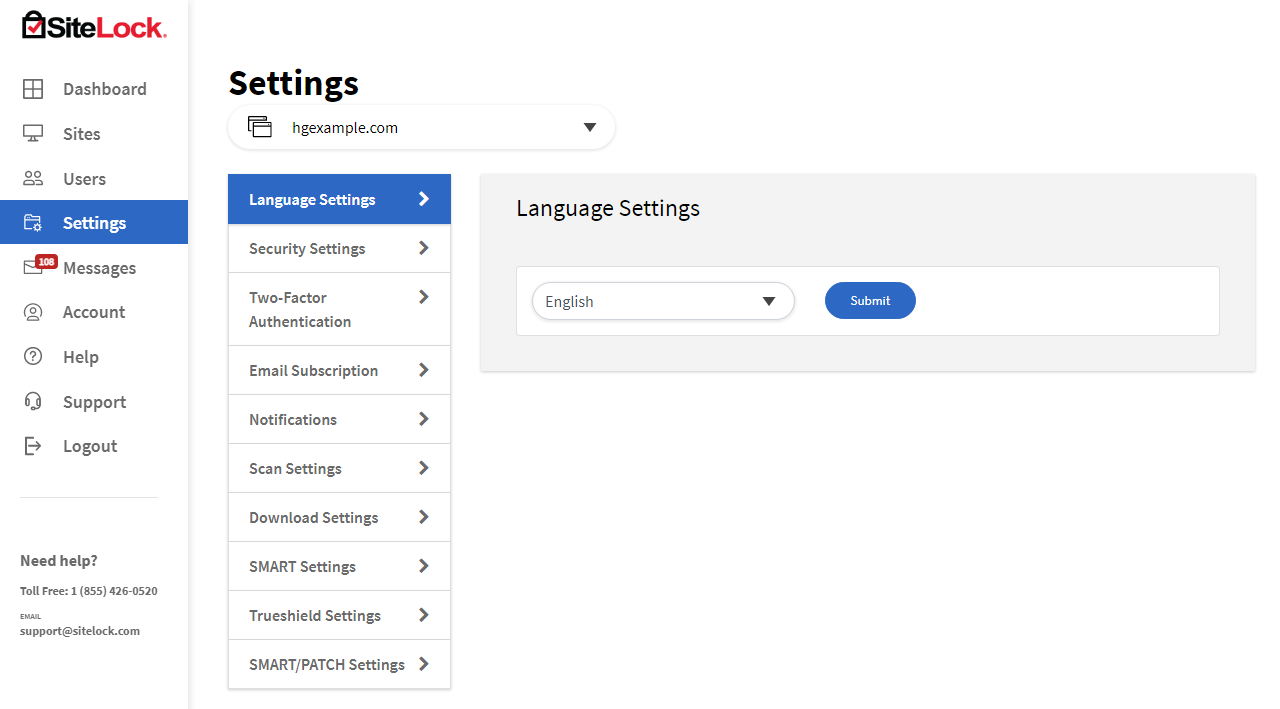The height and width of the screenshot is (709, 1280).
Task: Open Scan Settings tab
Action: tap(339, 468)
